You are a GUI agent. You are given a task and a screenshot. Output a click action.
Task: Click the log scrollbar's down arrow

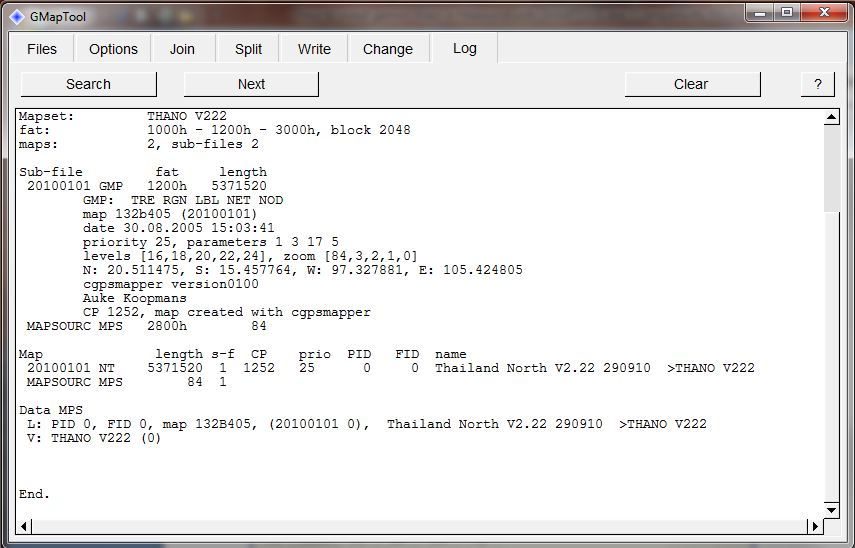pyautogui.click(x=831, y=509)
